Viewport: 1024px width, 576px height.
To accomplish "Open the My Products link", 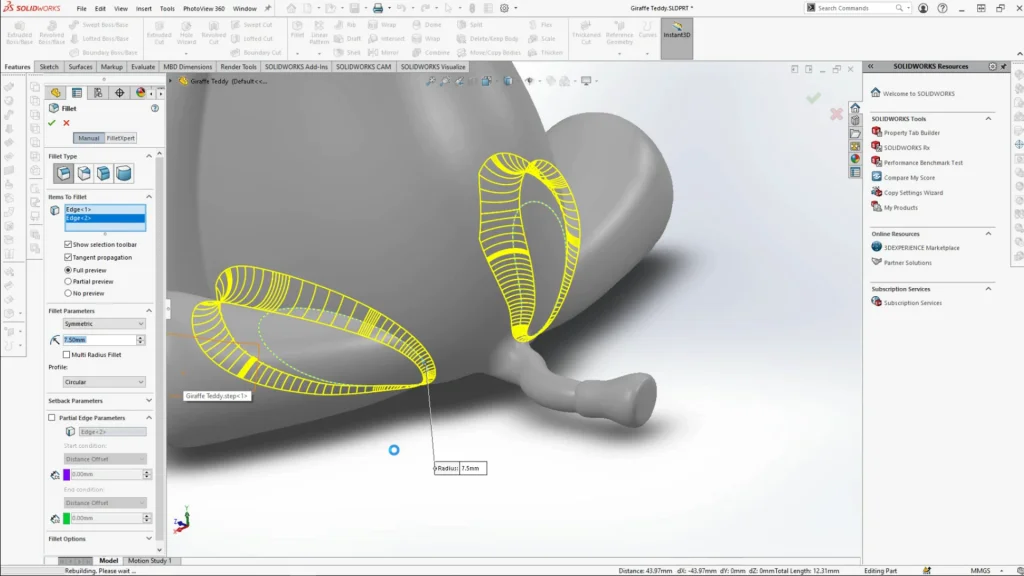I will click(x=900, y=208).
